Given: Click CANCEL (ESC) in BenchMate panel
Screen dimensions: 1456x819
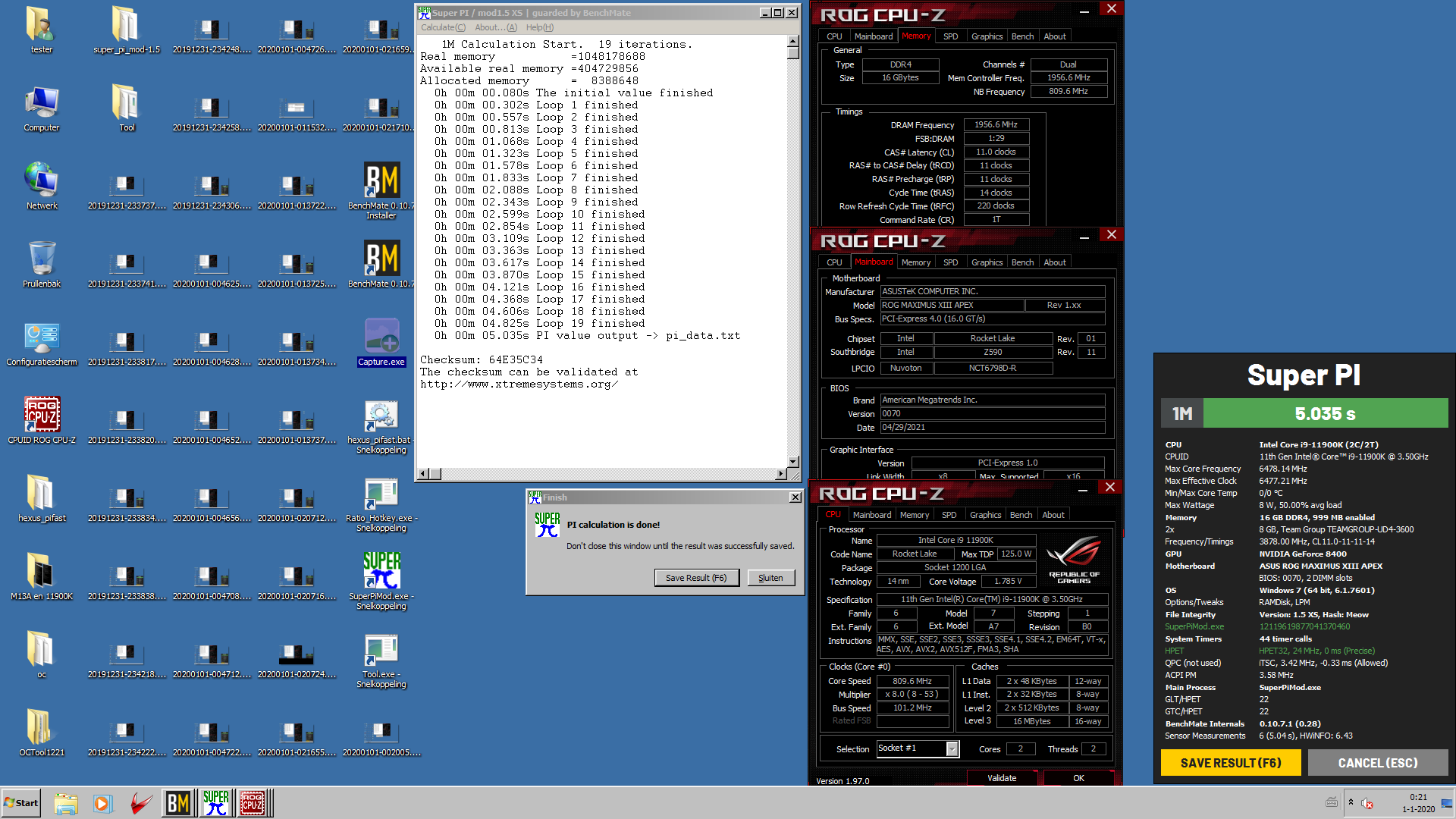Looking at the screenshot, I should coord(1378,763).
